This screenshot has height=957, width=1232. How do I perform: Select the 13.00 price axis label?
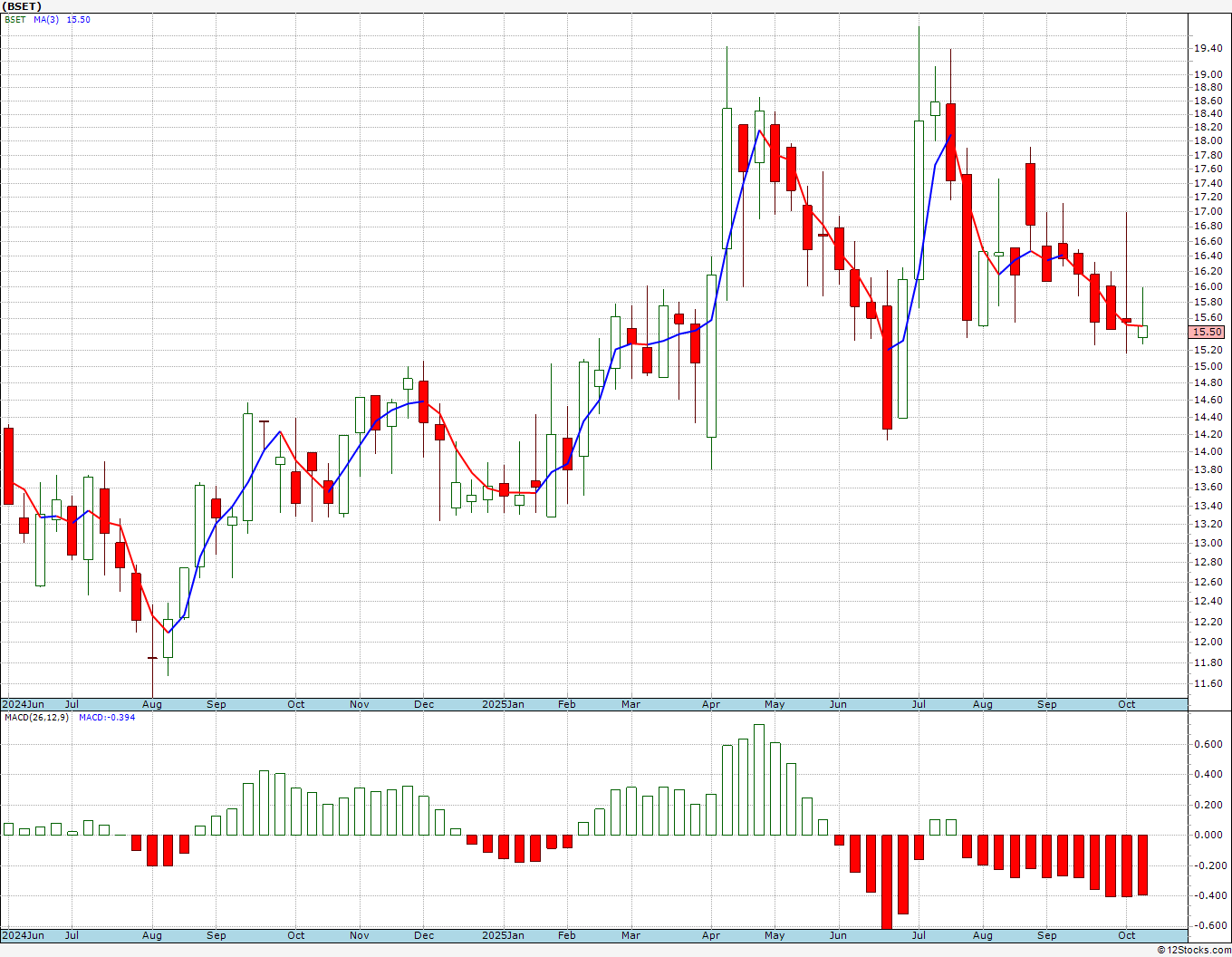pos(1208,544)
